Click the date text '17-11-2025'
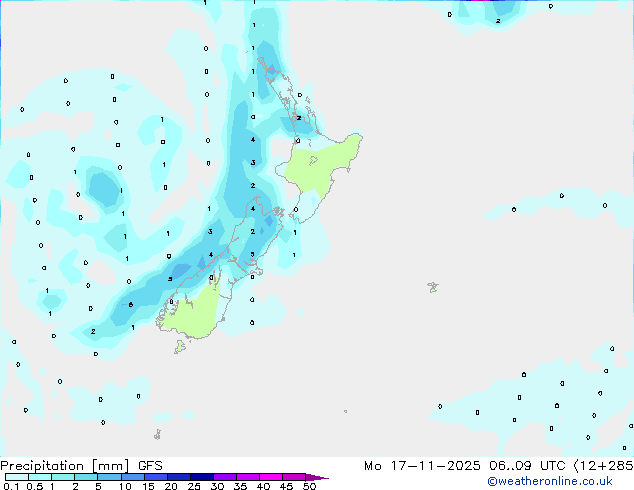The width and height of the screenshot is (634, 490). 435,466
